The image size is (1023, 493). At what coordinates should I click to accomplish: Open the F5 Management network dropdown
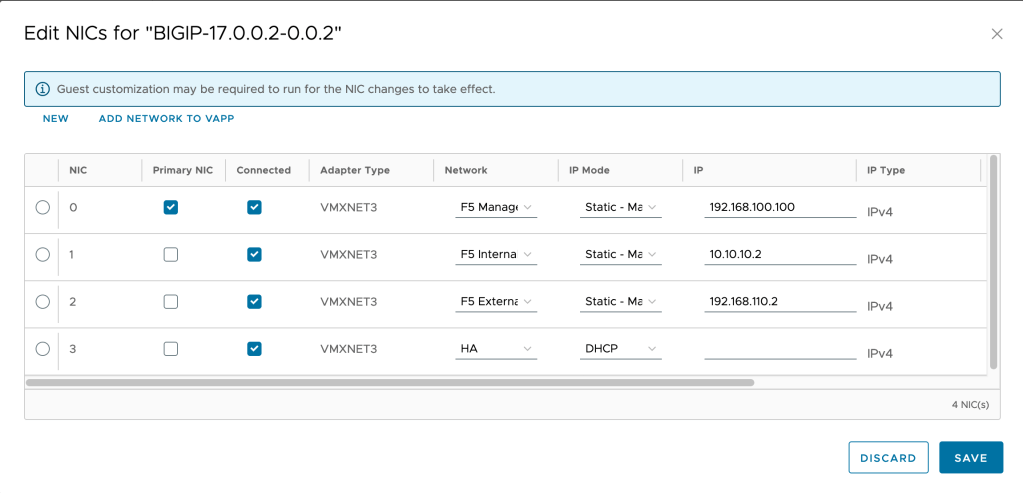(x=496, y=208)
